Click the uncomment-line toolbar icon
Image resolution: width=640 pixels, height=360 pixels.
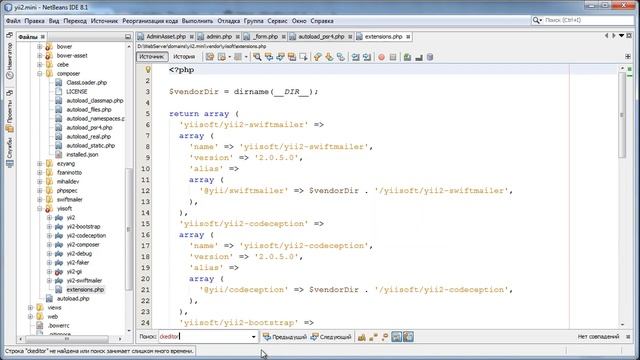[x=418, y=57]
